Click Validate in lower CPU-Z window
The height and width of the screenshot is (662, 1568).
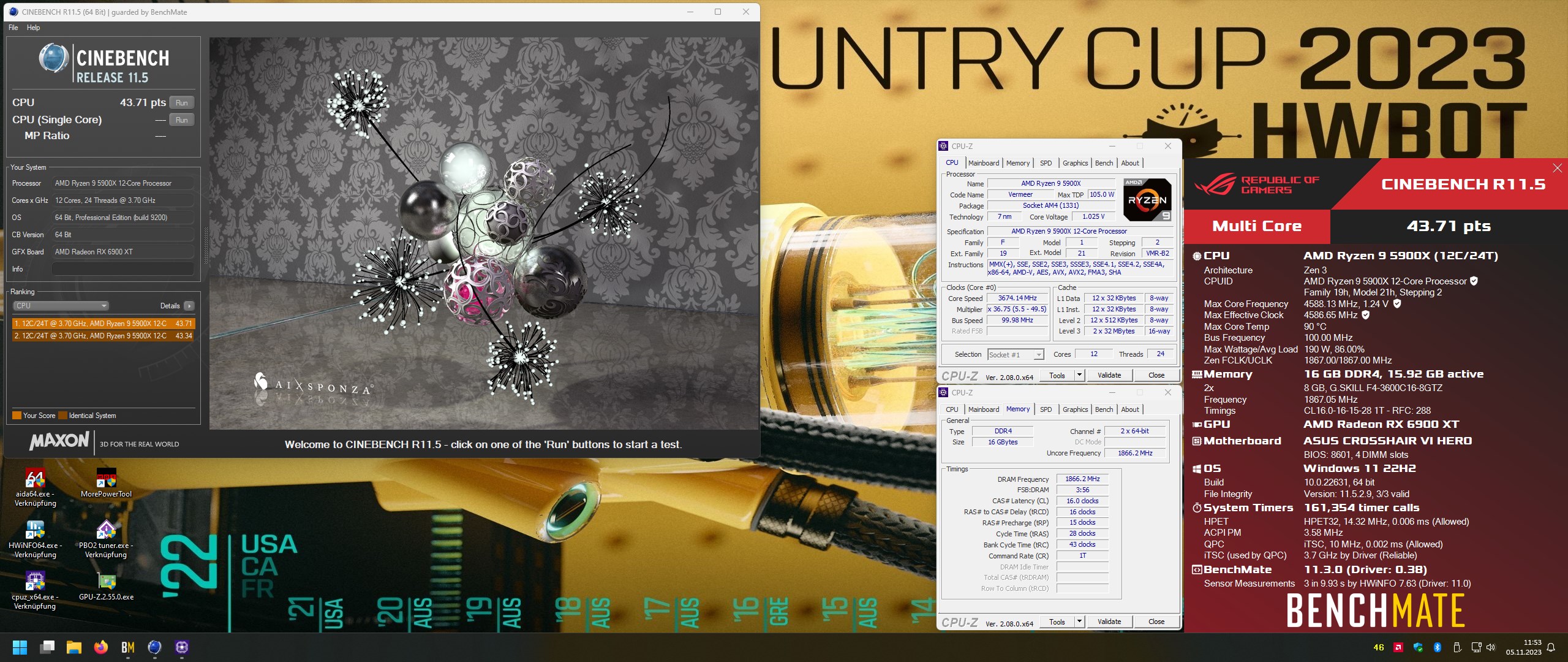coord(1109,622)
